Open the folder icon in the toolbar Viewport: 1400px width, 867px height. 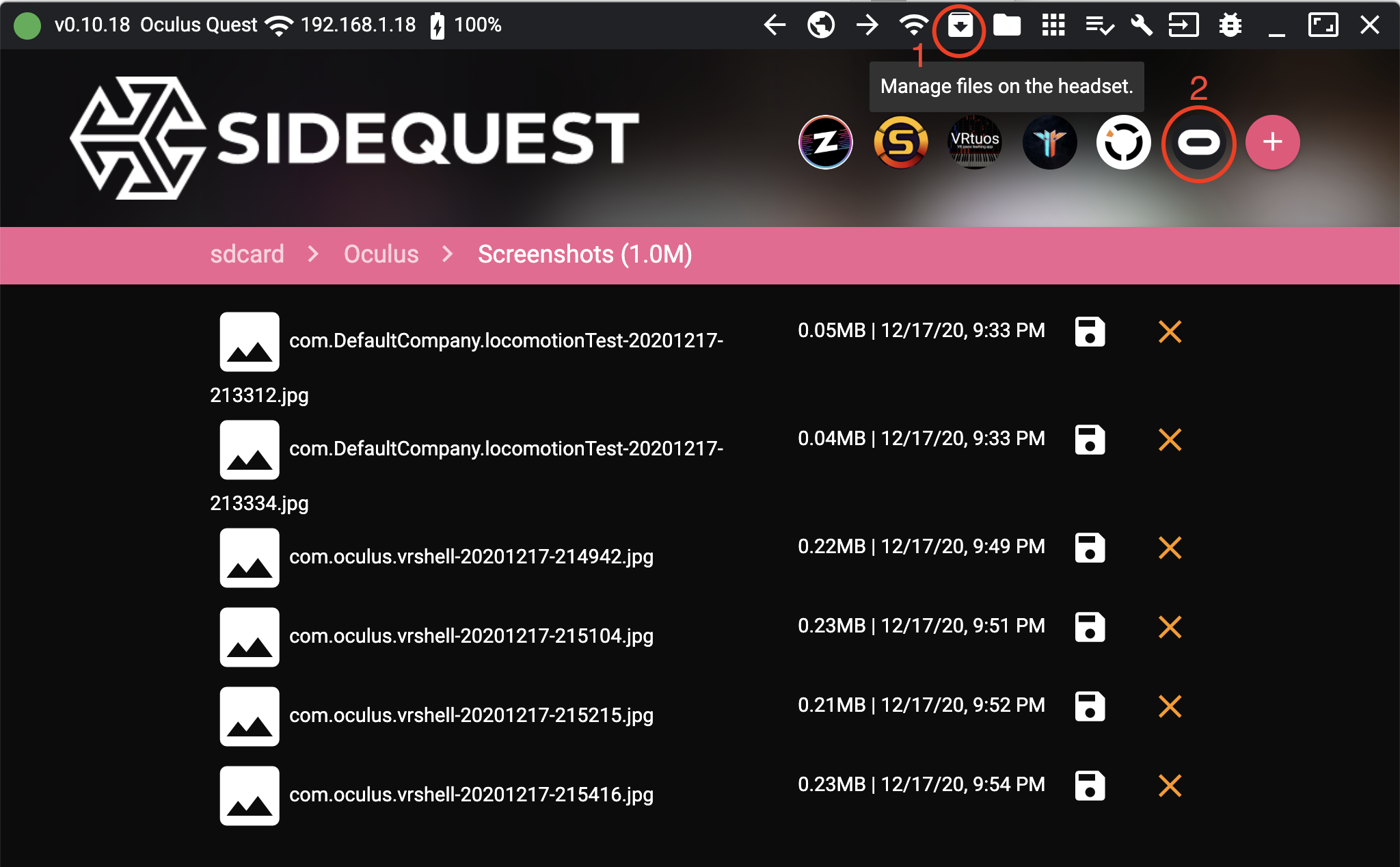tap(1007, 25)
